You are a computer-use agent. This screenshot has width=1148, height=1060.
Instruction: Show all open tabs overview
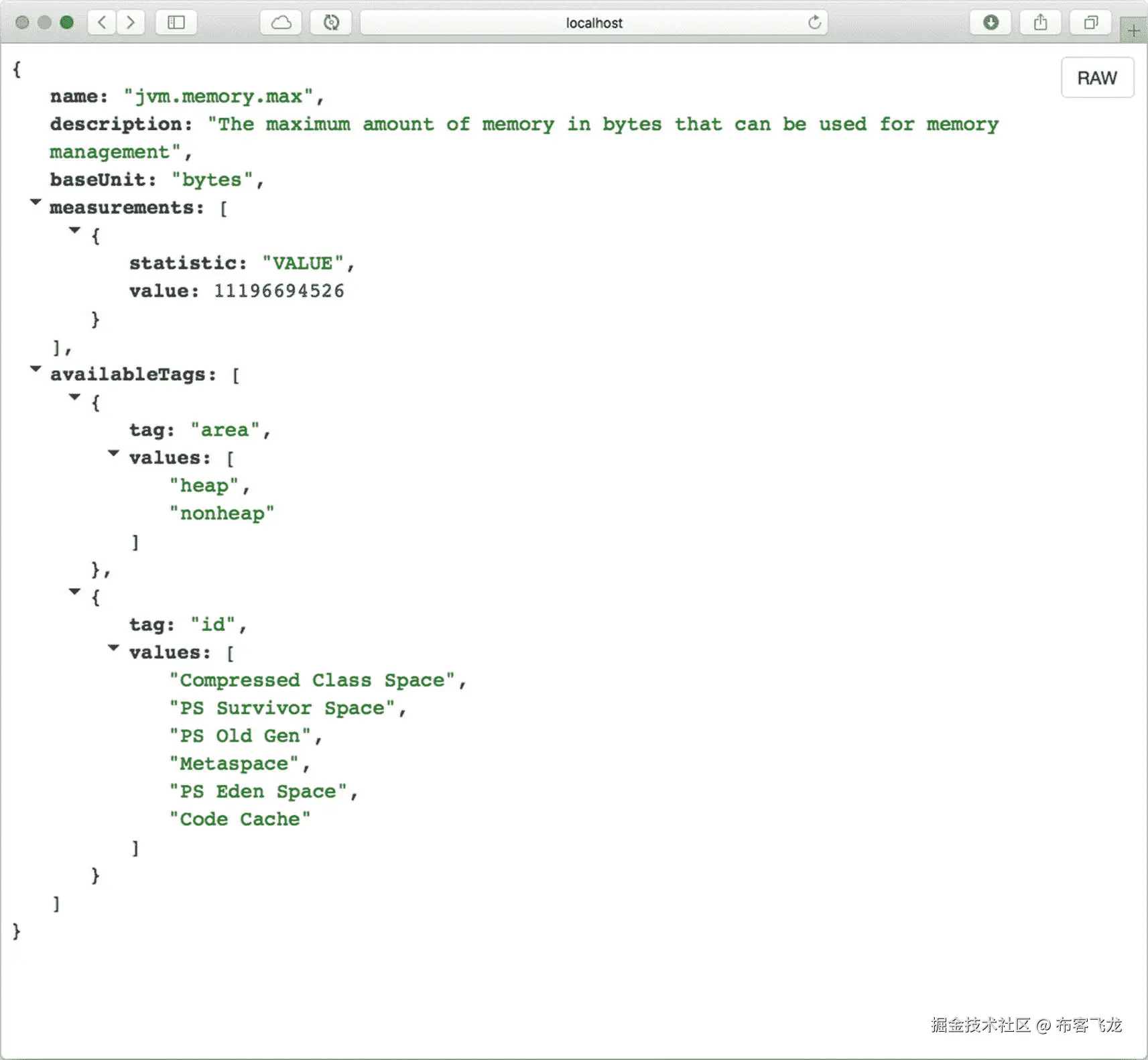tap(1090, 22)
